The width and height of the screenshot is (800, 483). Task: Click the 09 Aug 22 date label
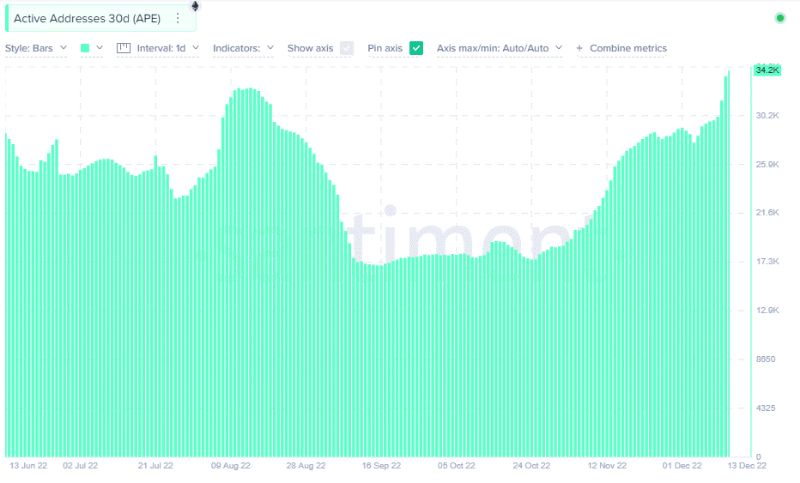point(231,466)
